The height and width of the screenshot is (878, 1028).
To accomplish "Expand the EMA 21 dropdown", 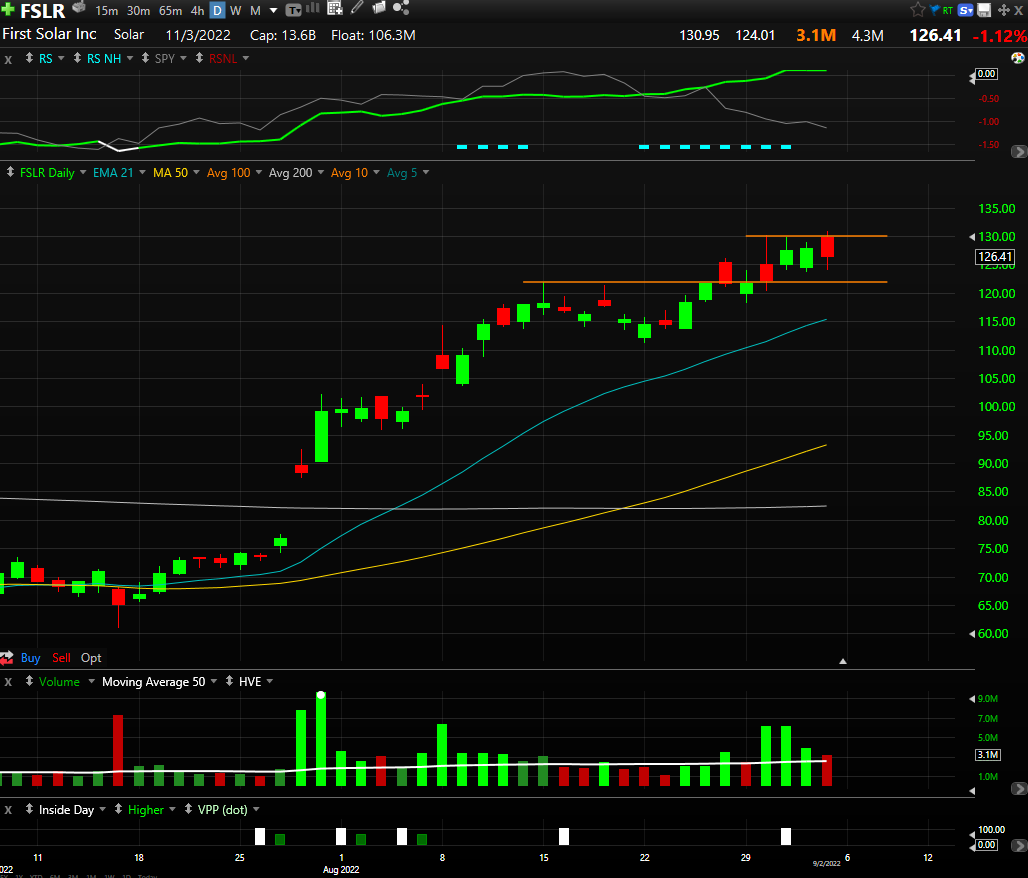I will [x=142, y=172].
